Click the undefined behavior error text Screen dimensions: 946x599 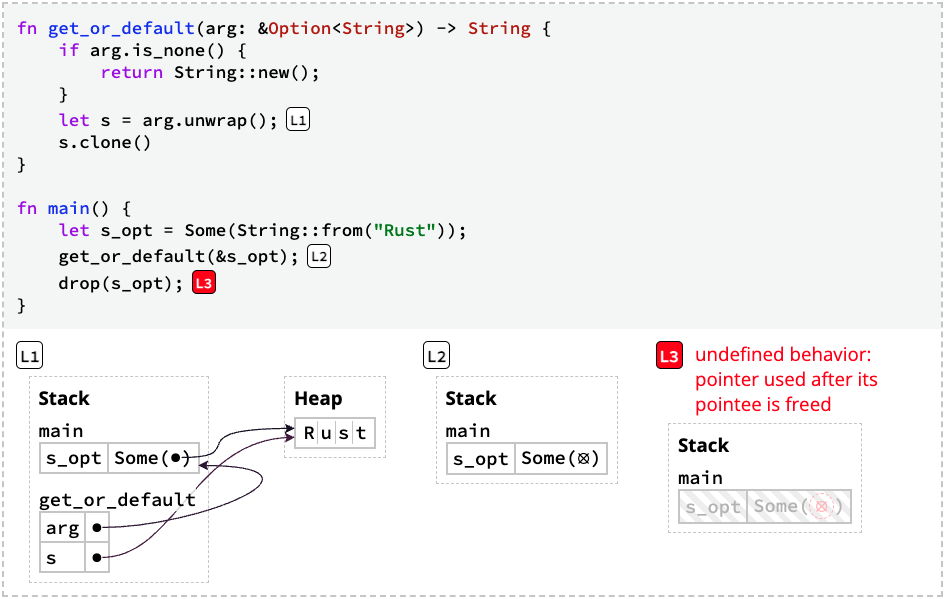coord(786,379)
